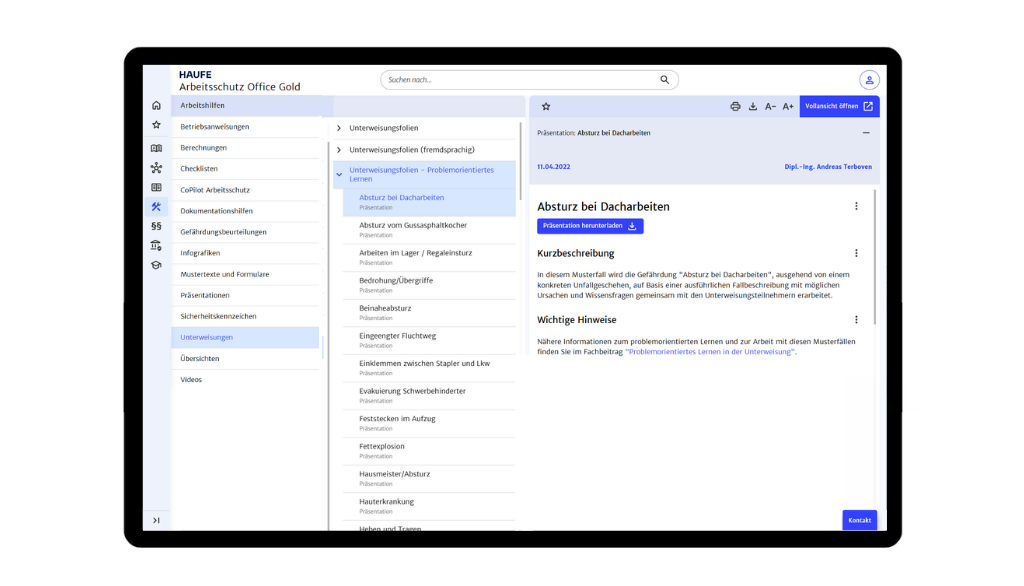The width and height of the screenshot is (1024, 586).
Task: Open the Problemorientiertes Lernen in der Unterweisung link
Action: (710, 352)
